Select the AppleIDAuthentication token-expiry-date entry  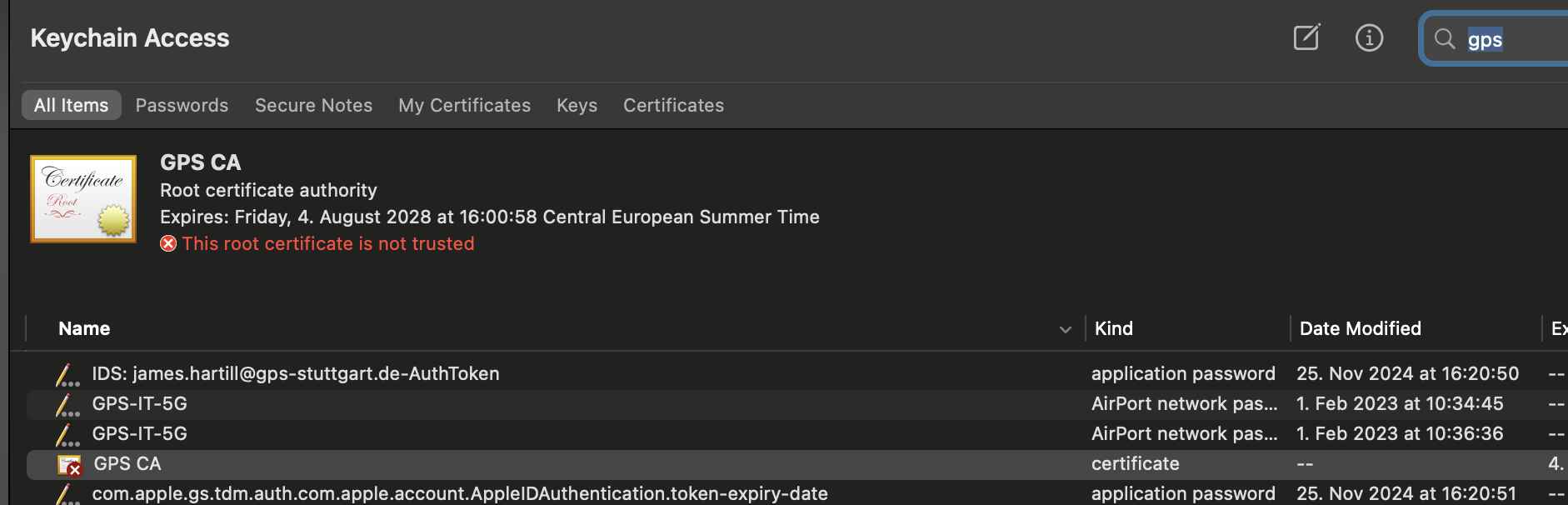coord(460,493)
